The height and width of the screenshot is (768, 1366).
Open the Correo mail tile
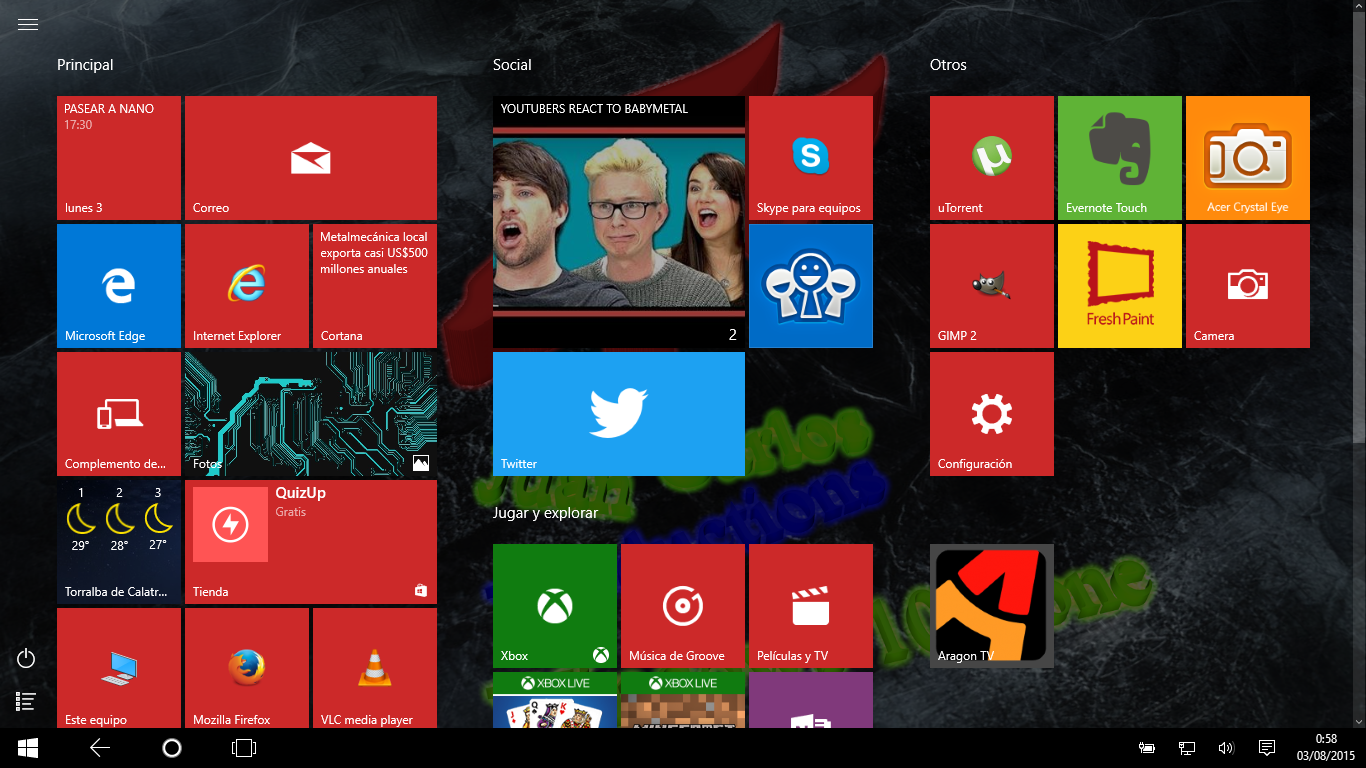[x=311, y=158]
